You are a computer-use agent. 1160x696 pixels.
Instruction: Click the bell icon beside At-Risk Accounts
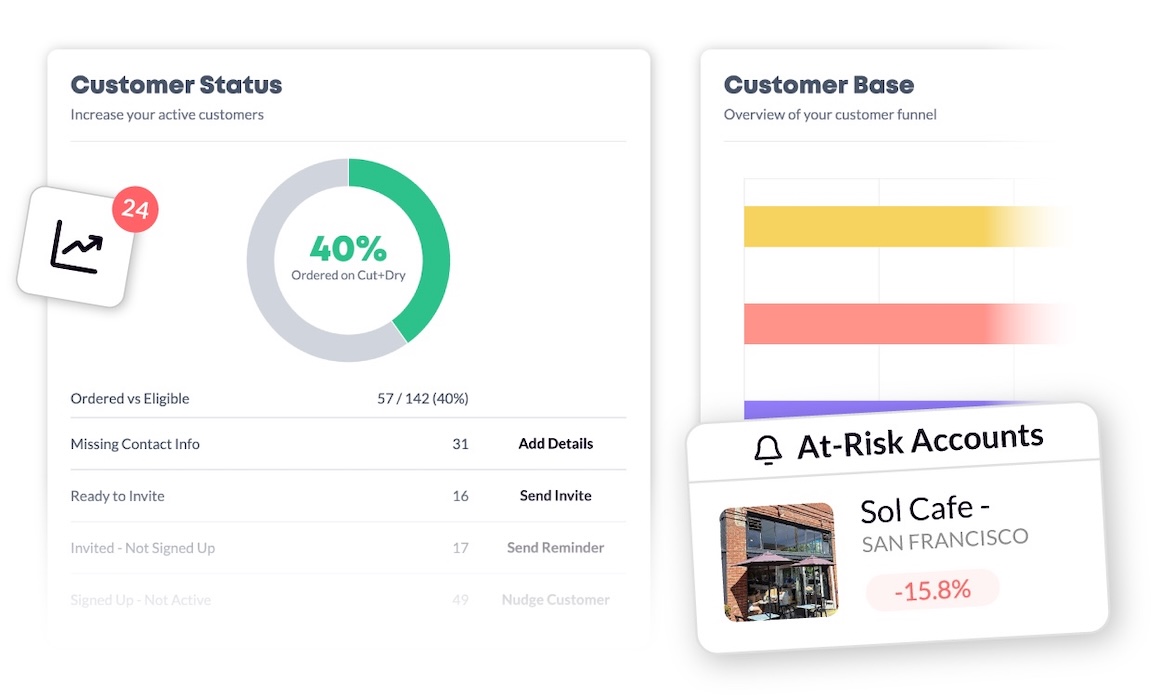coord(767,450)
